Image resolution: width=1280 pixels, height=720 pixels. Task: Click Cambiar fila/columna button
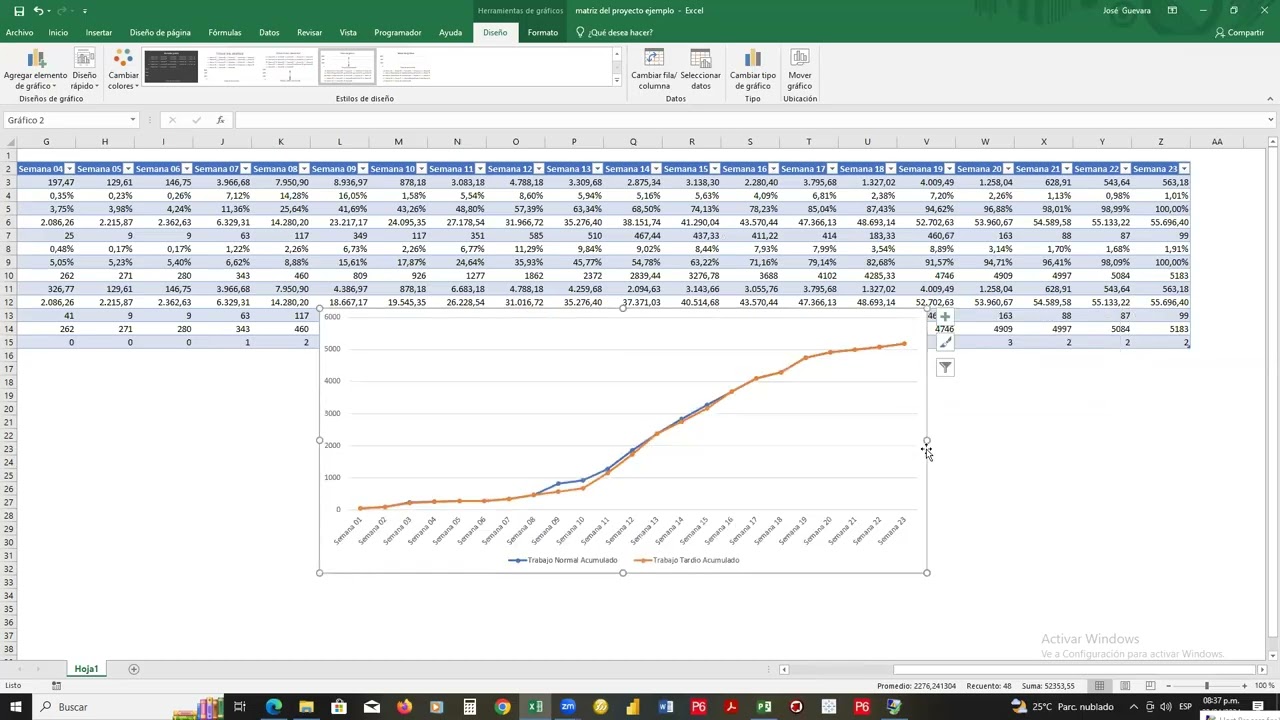point(654,69)
